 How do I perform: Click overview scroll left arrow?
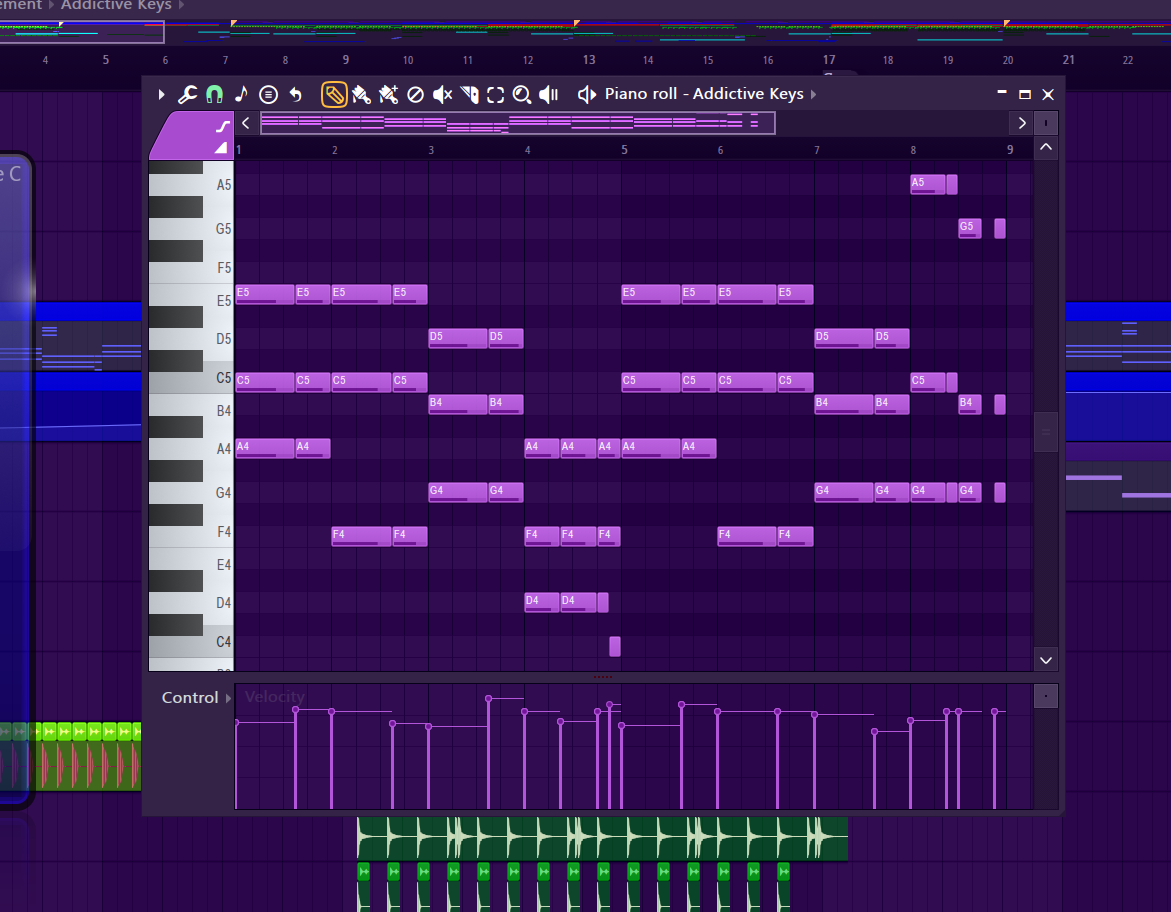point(246,123)
